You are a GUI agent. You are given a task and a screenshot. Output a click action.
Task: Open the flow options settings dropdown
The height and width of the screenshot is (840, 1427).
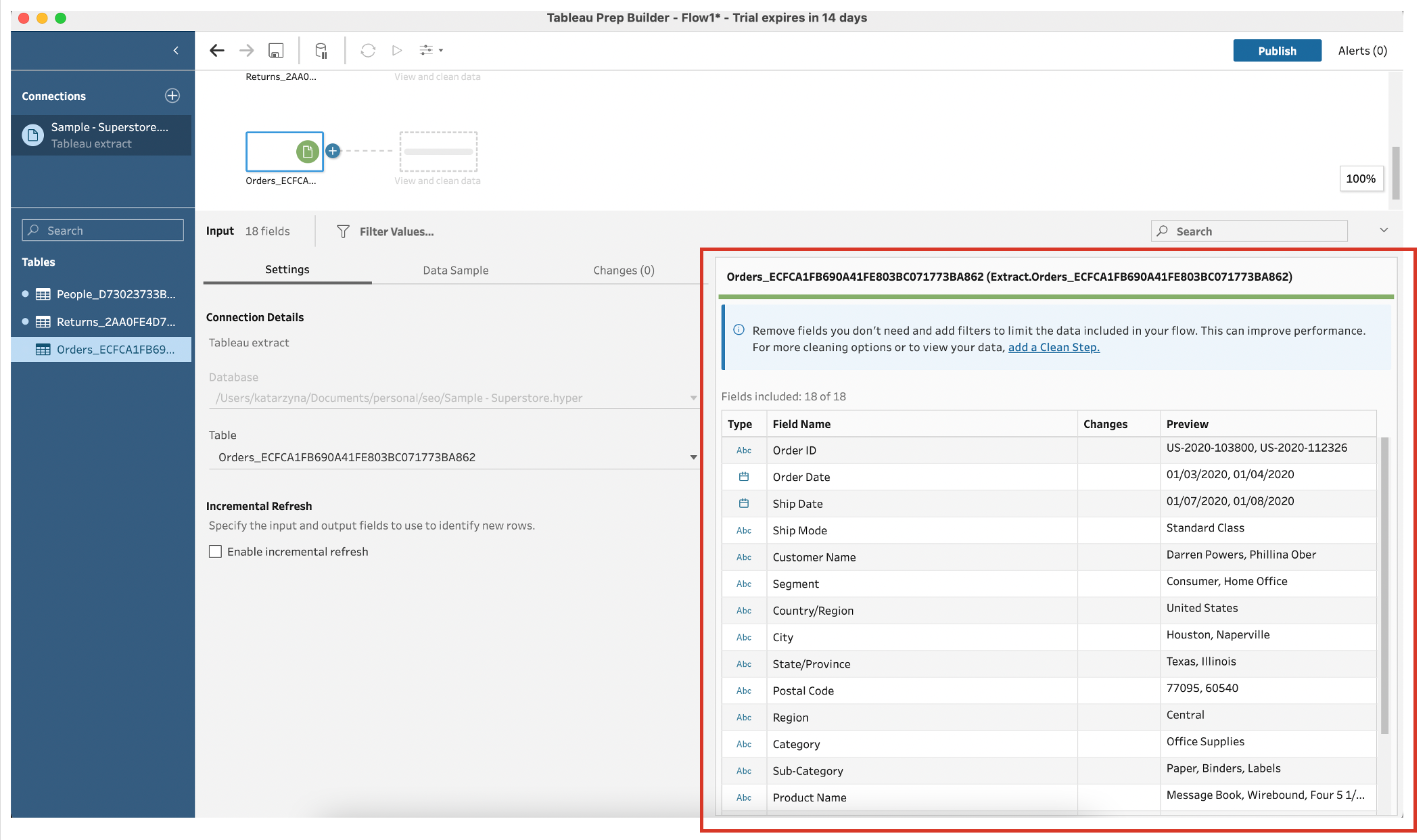coord(431,51)
